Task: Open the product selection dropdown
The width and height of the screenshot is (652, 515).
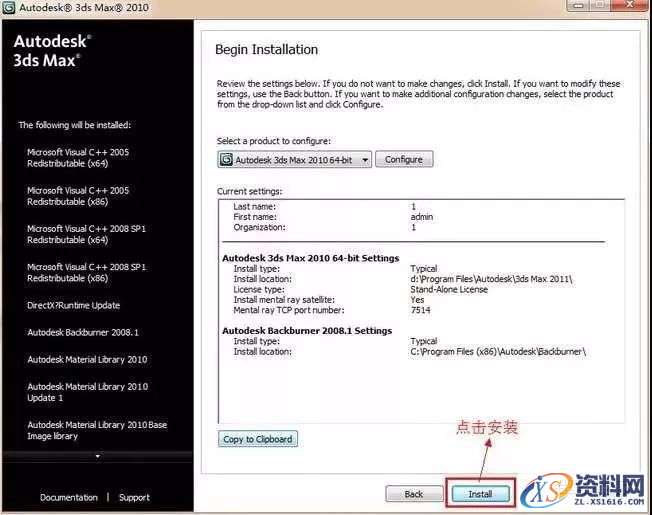Action: 294,160
